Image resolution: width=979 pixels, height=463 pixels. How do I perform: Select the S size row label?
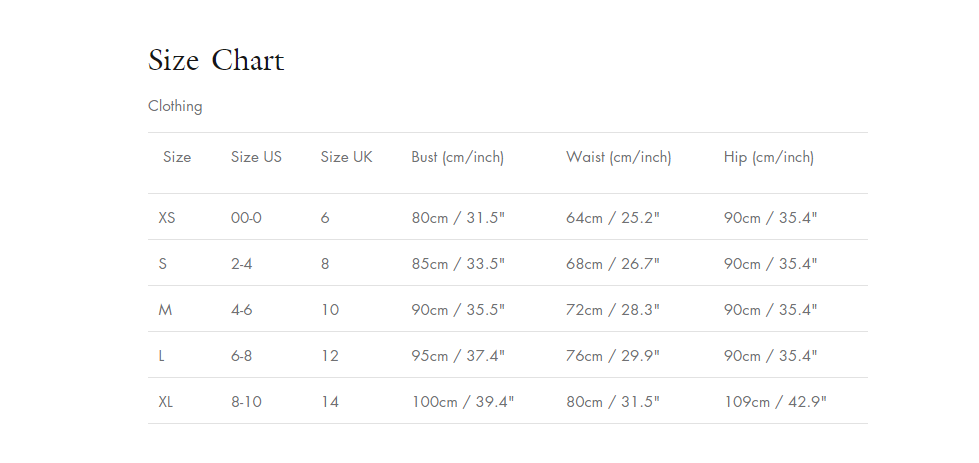[x=163, y=264]
